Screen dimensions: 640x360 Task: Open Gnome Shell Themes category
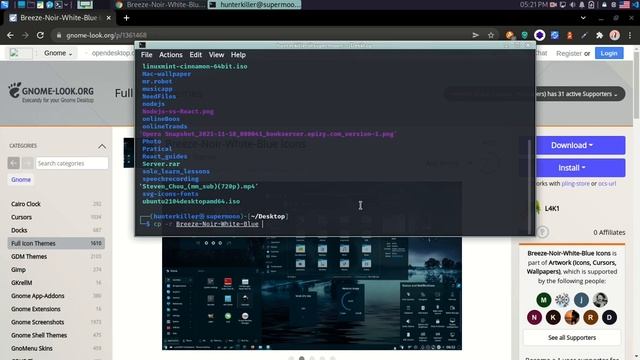click(39, 335)
